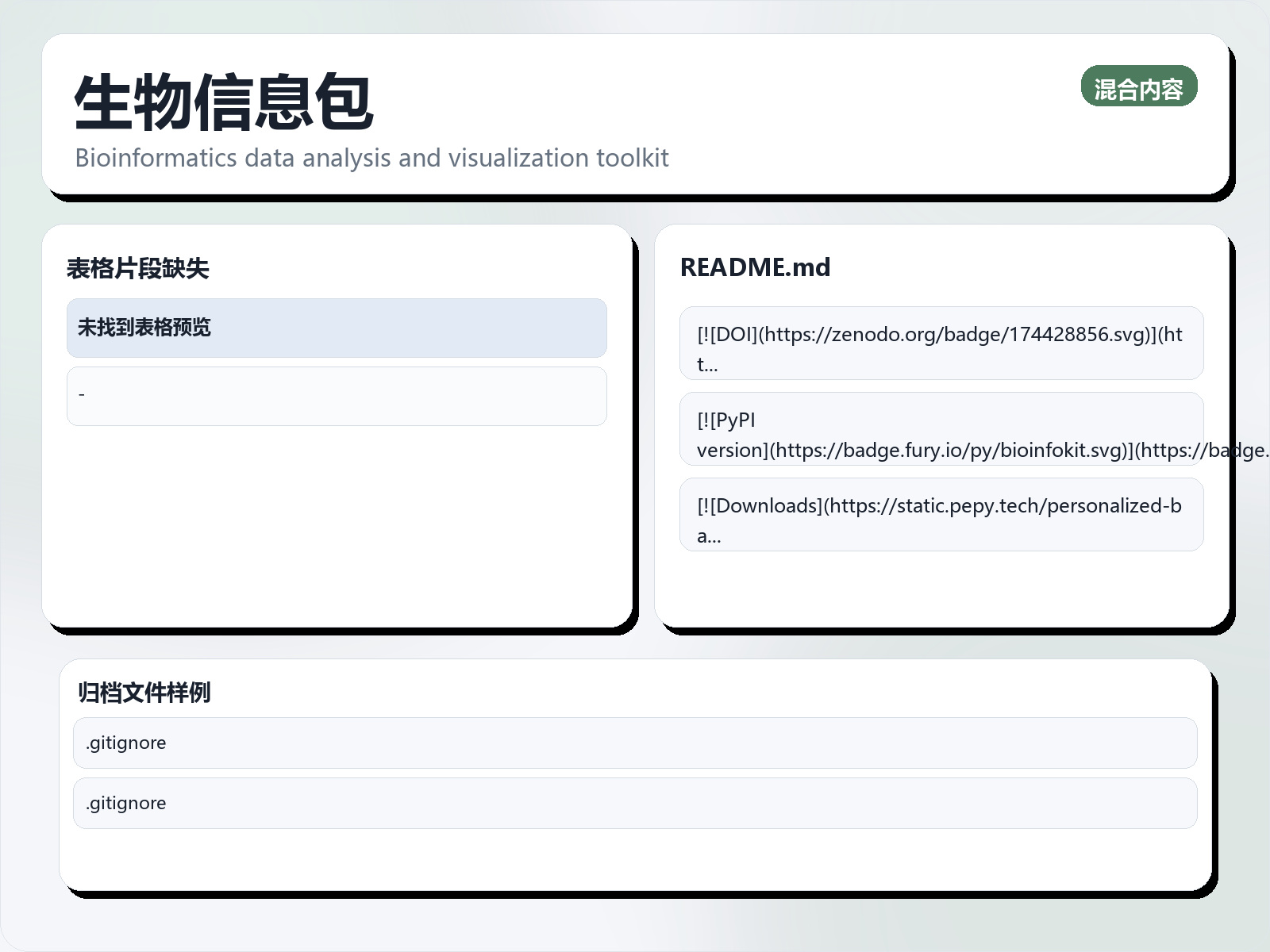Click empty space below the dash row
Screen dimensions: 1270x952
click(337, 524)
